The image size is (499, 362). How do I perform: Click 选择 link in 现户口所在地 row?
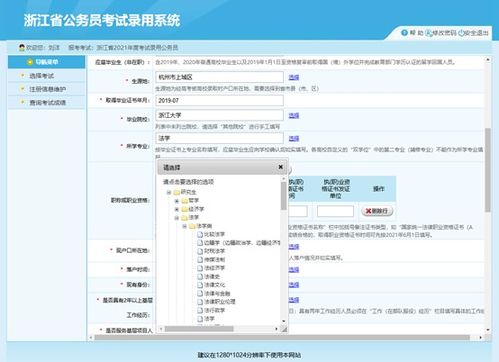pyautogui.click(x=294, y=247)
